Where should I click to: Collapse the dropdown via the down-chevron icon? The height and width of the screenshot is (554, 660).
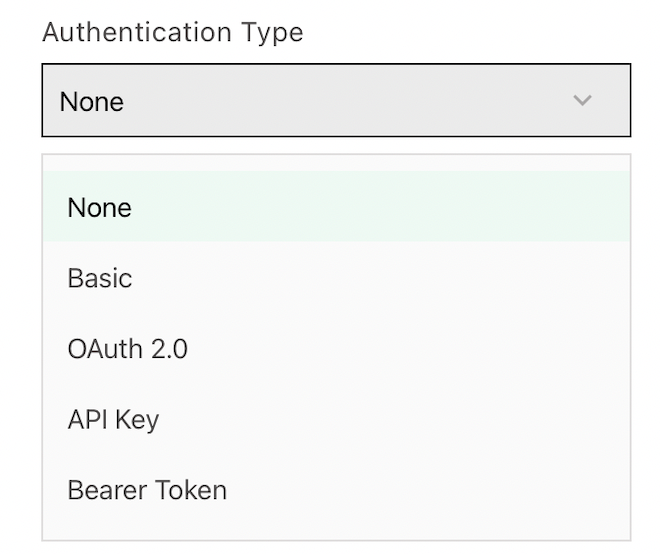583,100
